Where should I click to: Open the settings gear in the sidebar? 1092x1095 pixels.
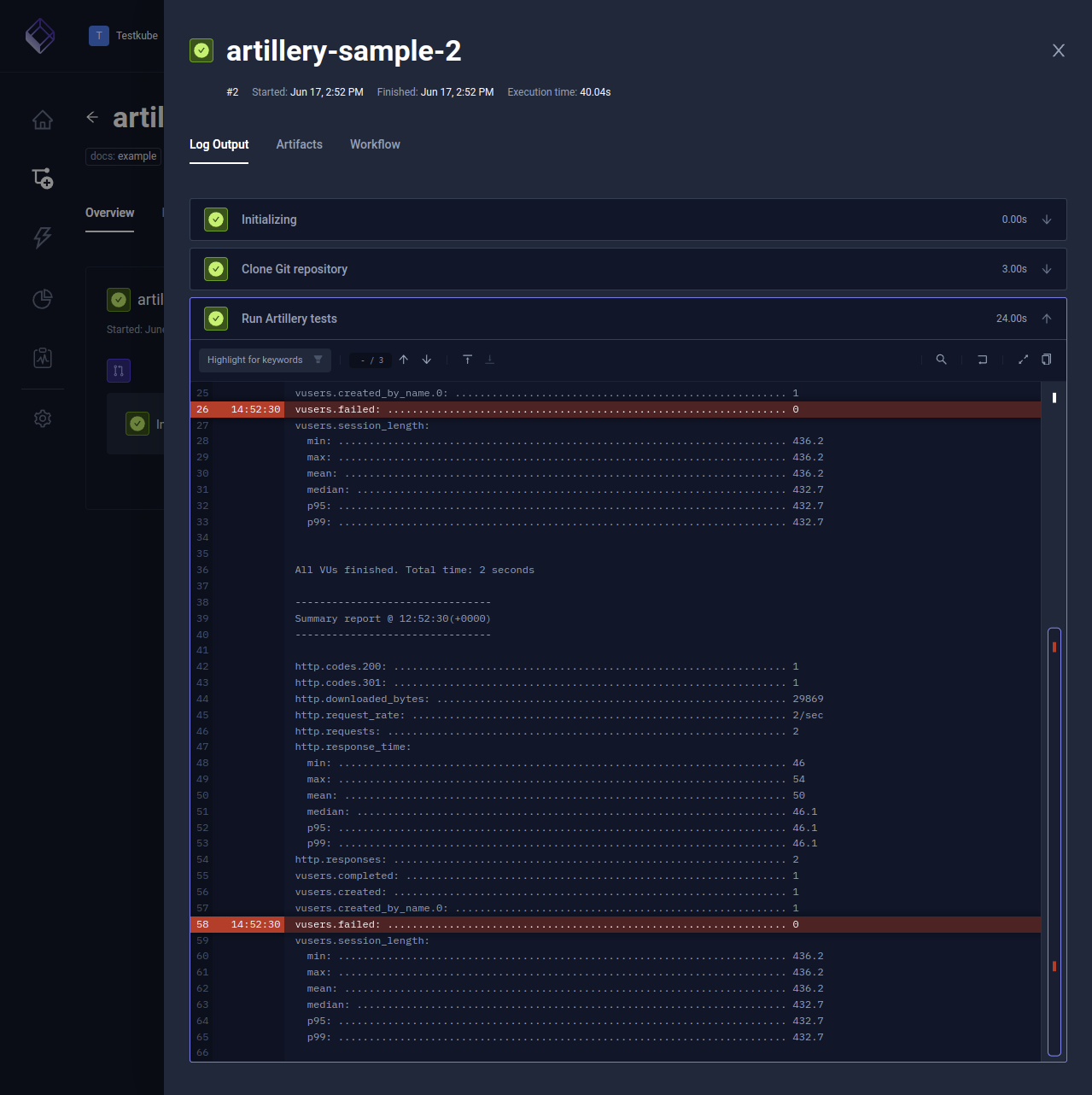tap(43, 419)
